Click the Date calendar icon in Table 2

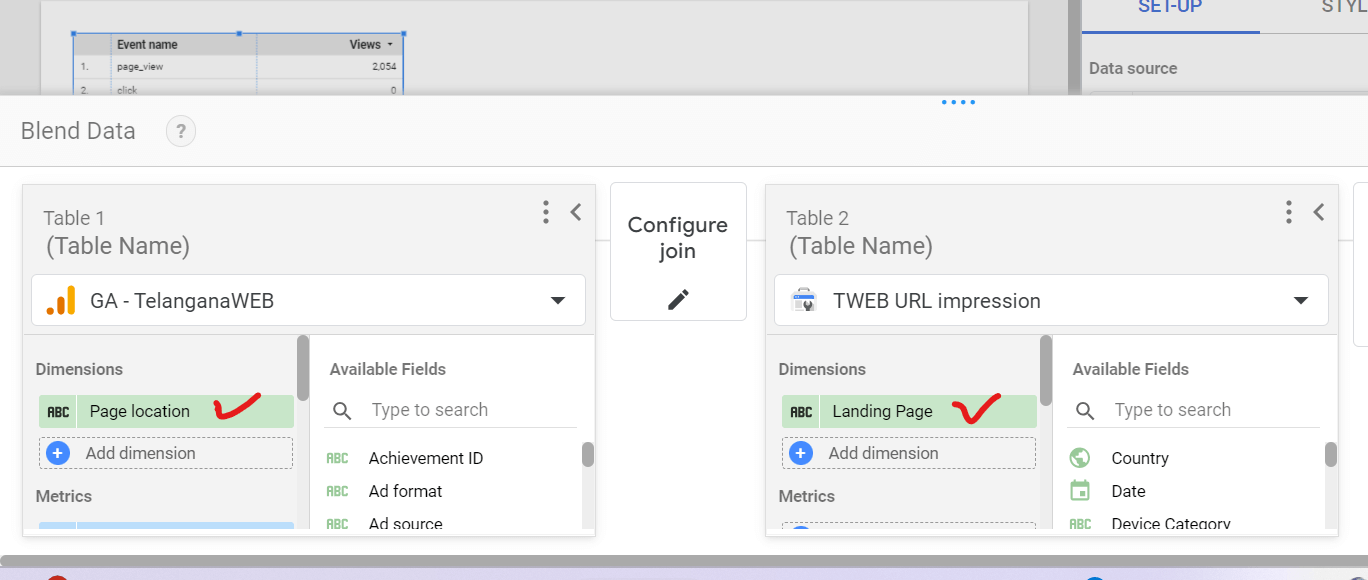pyautogui.click(x=1080, y=491)
